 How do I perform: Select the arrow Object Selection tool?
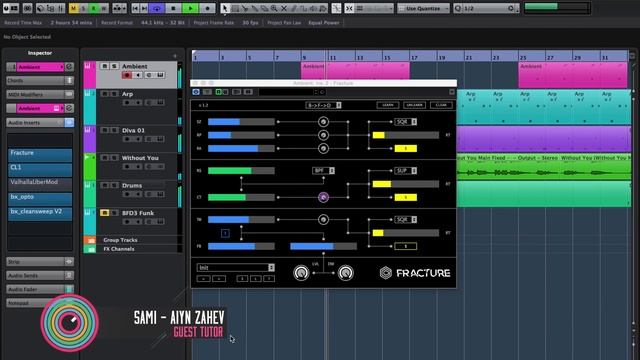(225, 8)
